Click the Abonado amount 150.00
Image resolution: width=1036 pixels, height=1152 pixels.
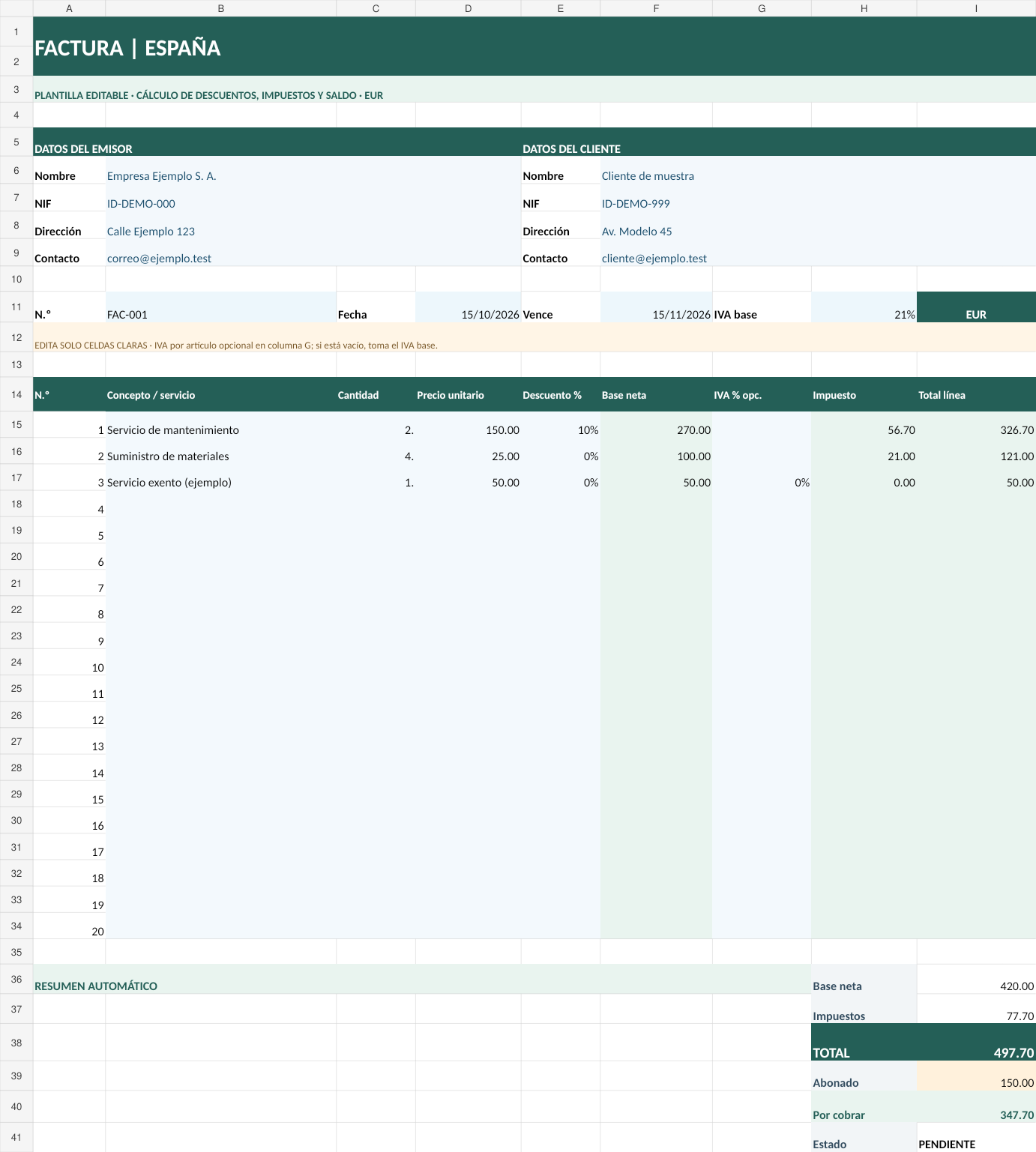976,1076
